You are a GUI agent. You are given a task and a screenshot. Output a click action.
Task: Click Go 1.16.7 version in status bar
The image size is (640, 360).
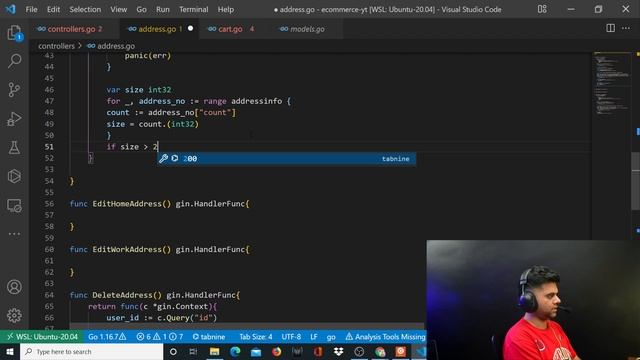coord(107,337)
